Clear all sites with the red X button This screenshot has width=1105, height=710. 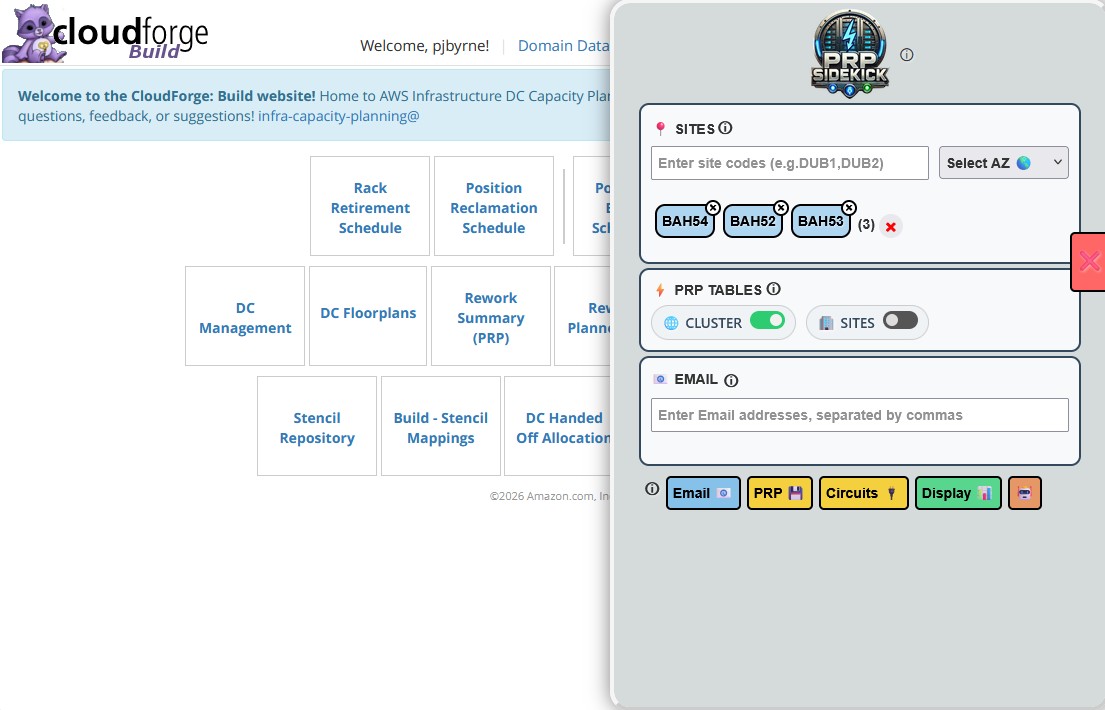point(890,226)
